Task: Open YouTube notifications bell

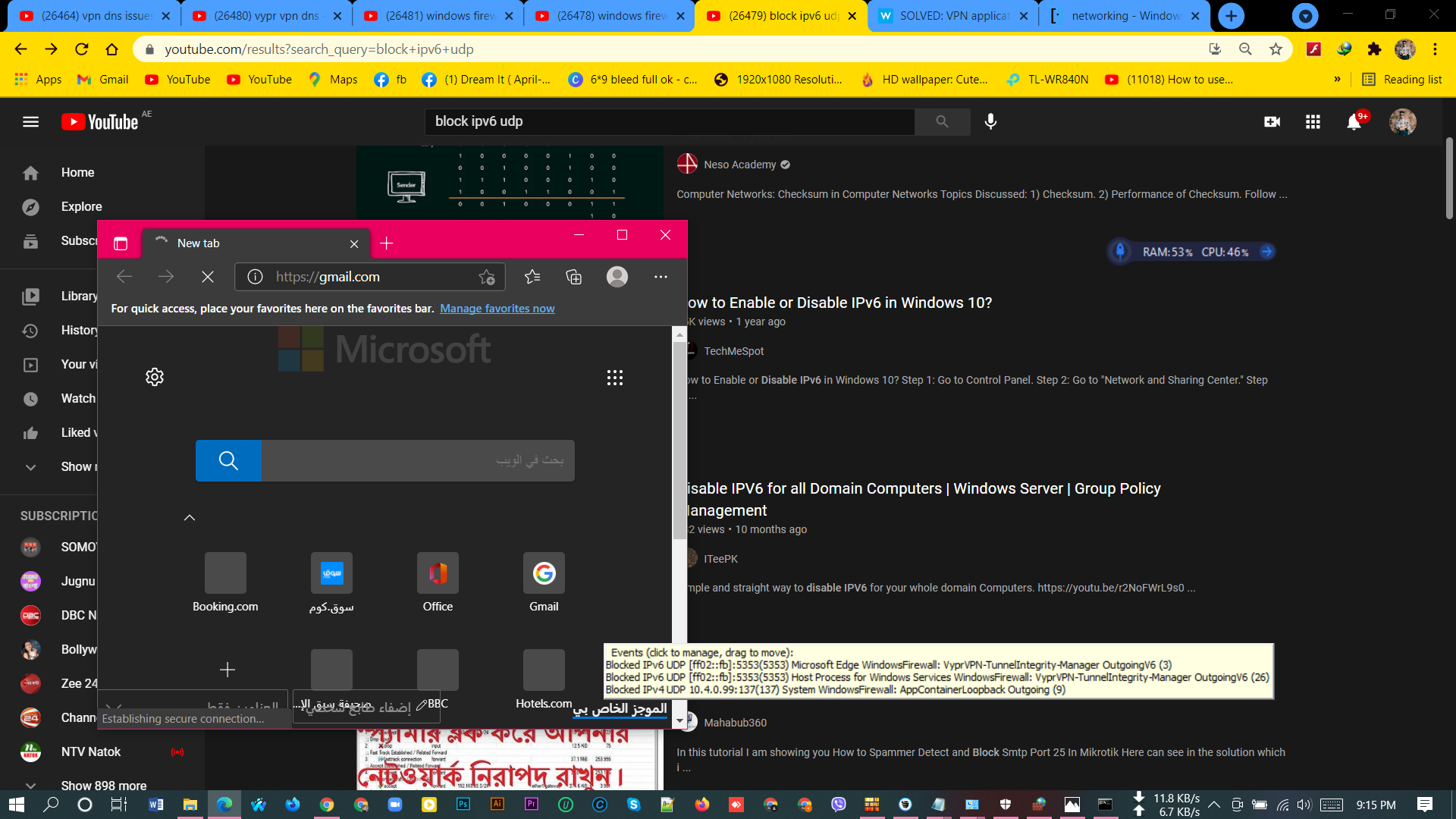Action: click(1354, 122)
